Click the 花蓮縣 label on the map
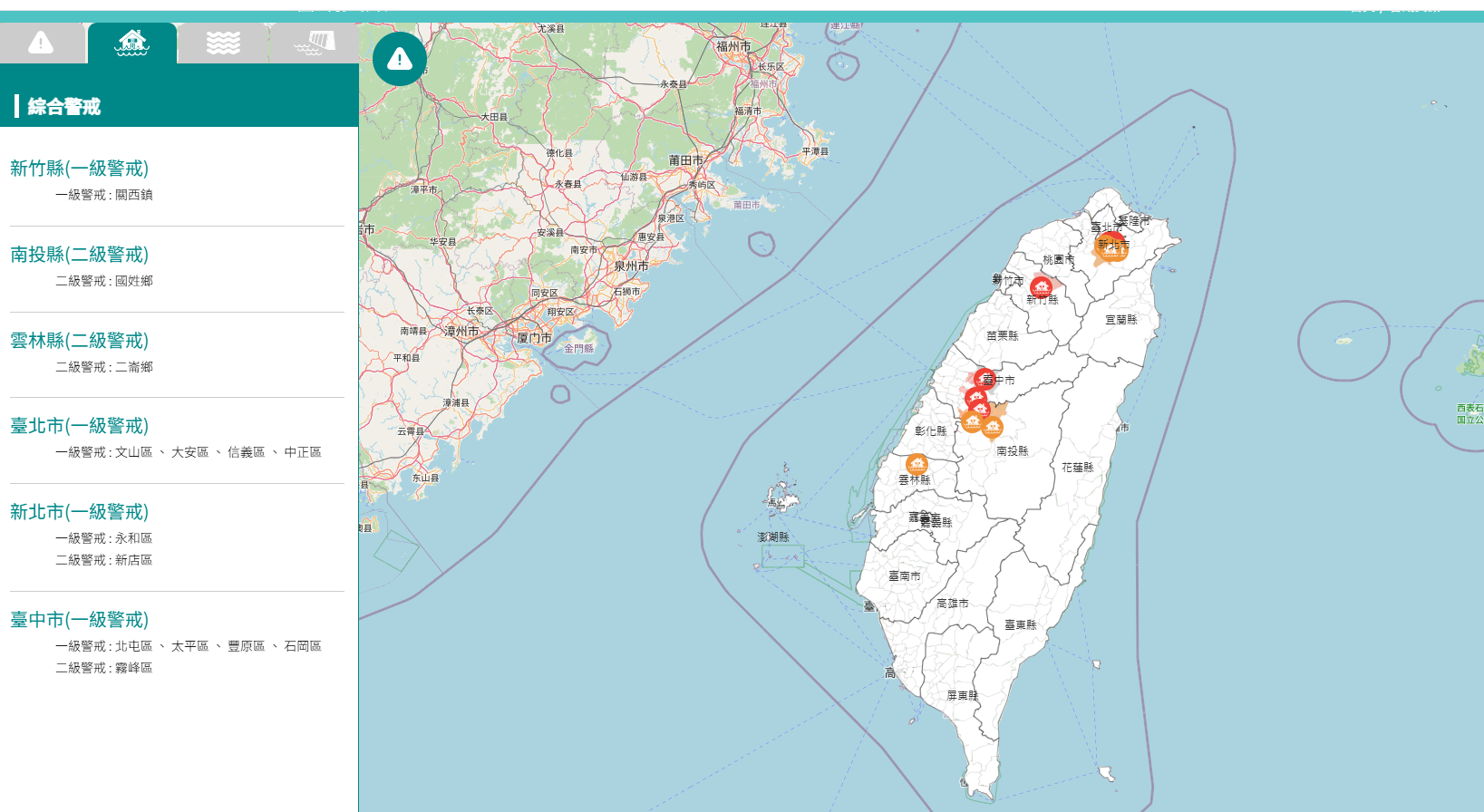The width and height of the screenshot is (1484, 812). [x=1077, y=468]
